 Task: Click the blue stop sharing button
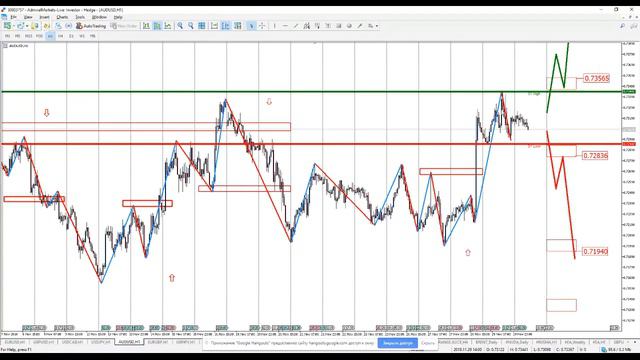(398, 343)
